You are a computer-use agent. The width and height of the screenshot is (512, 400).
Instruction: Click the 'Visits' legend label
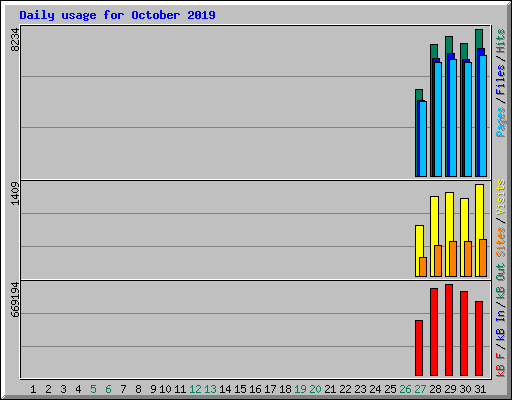point(501,197)
